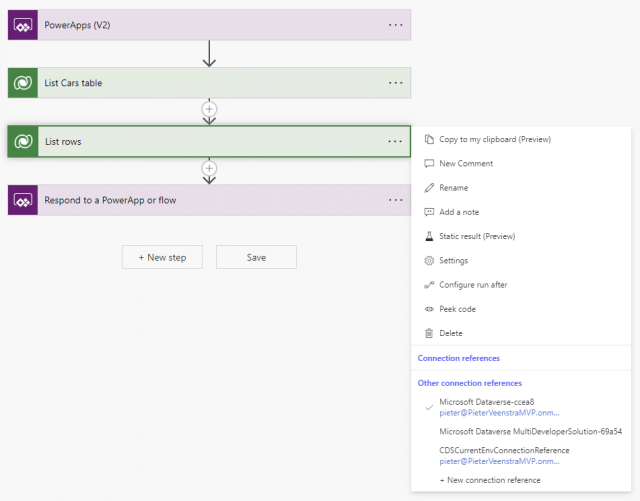Click the Save button
The image size is (640, 501).
pyautogui.click(x=256, y=257)
